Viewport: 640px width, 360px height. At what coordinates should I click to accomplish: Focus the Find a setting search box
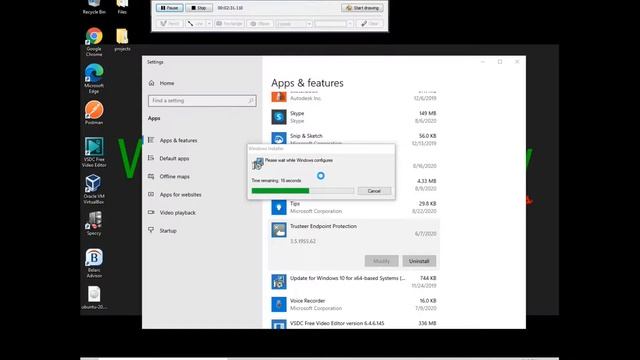click(202, 100)
